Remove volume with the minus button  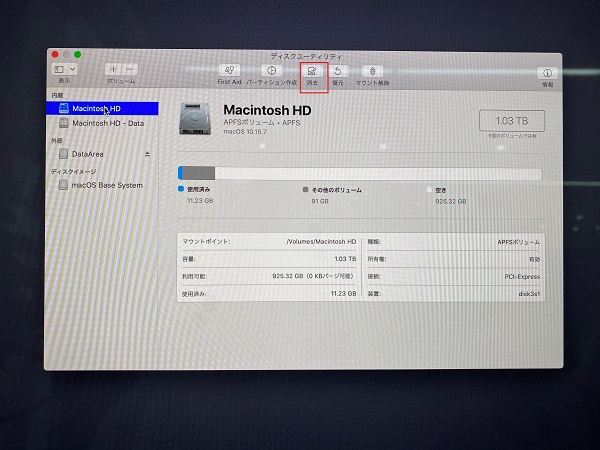(x=130, y=69)
